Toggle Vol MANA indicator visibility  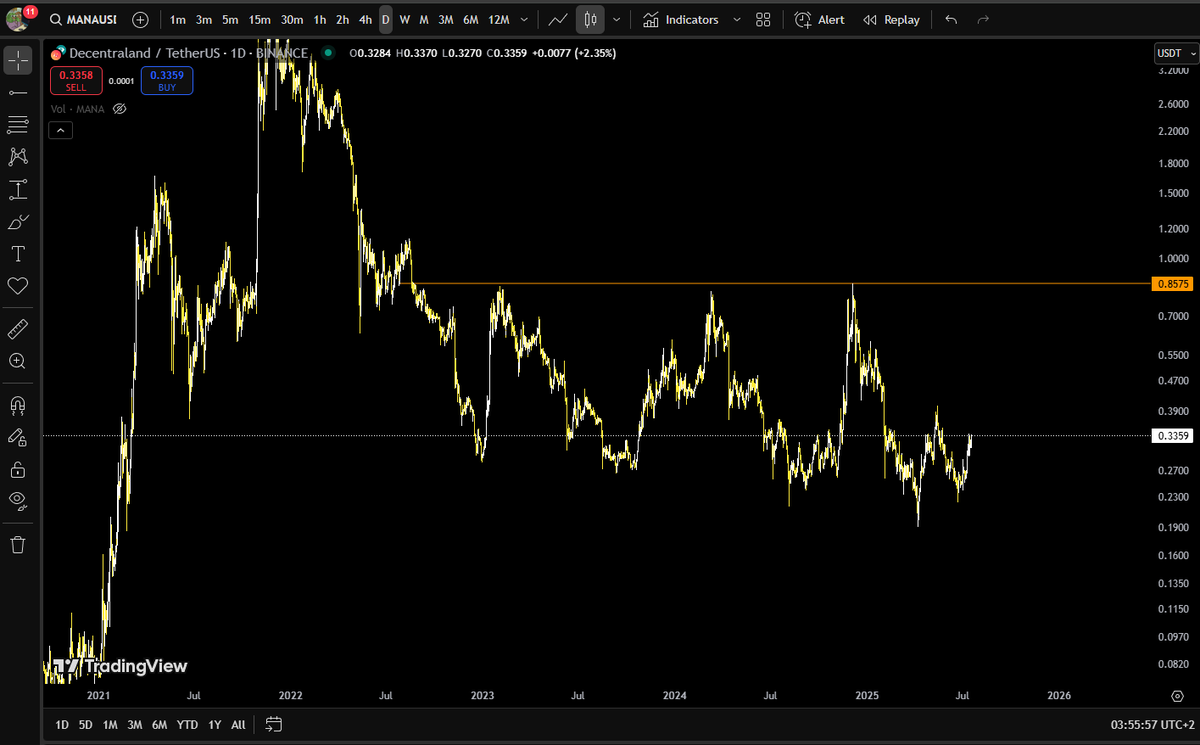coord(119,108)
